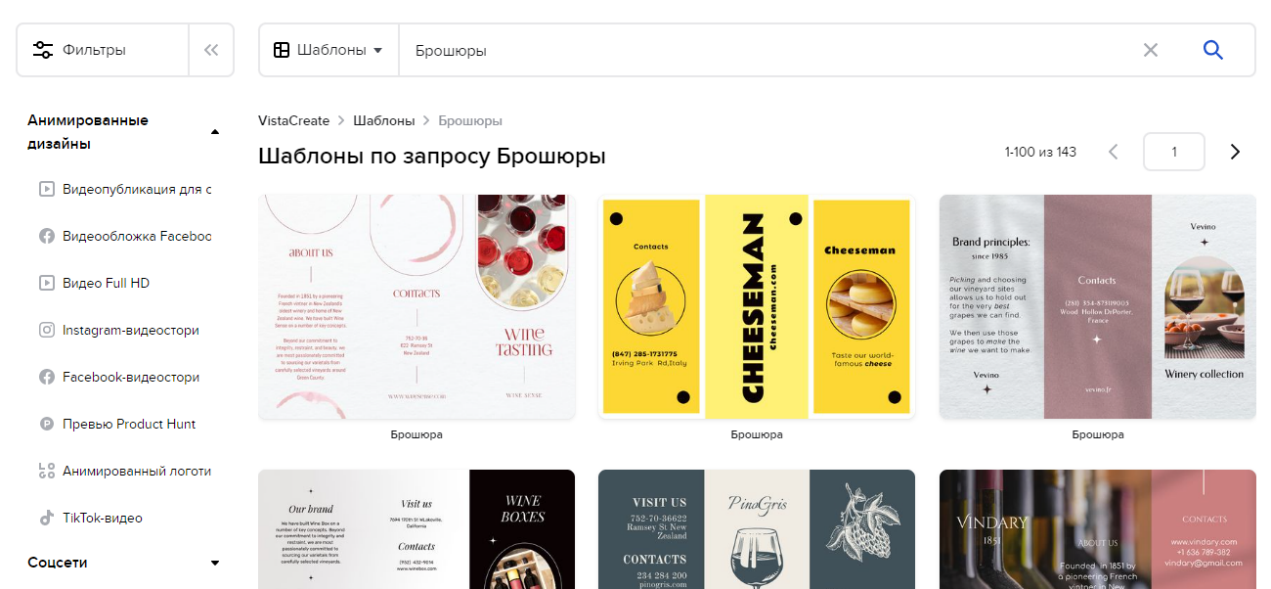
Task: Go to next results page arrow
Action: (x=1235, y=152)
